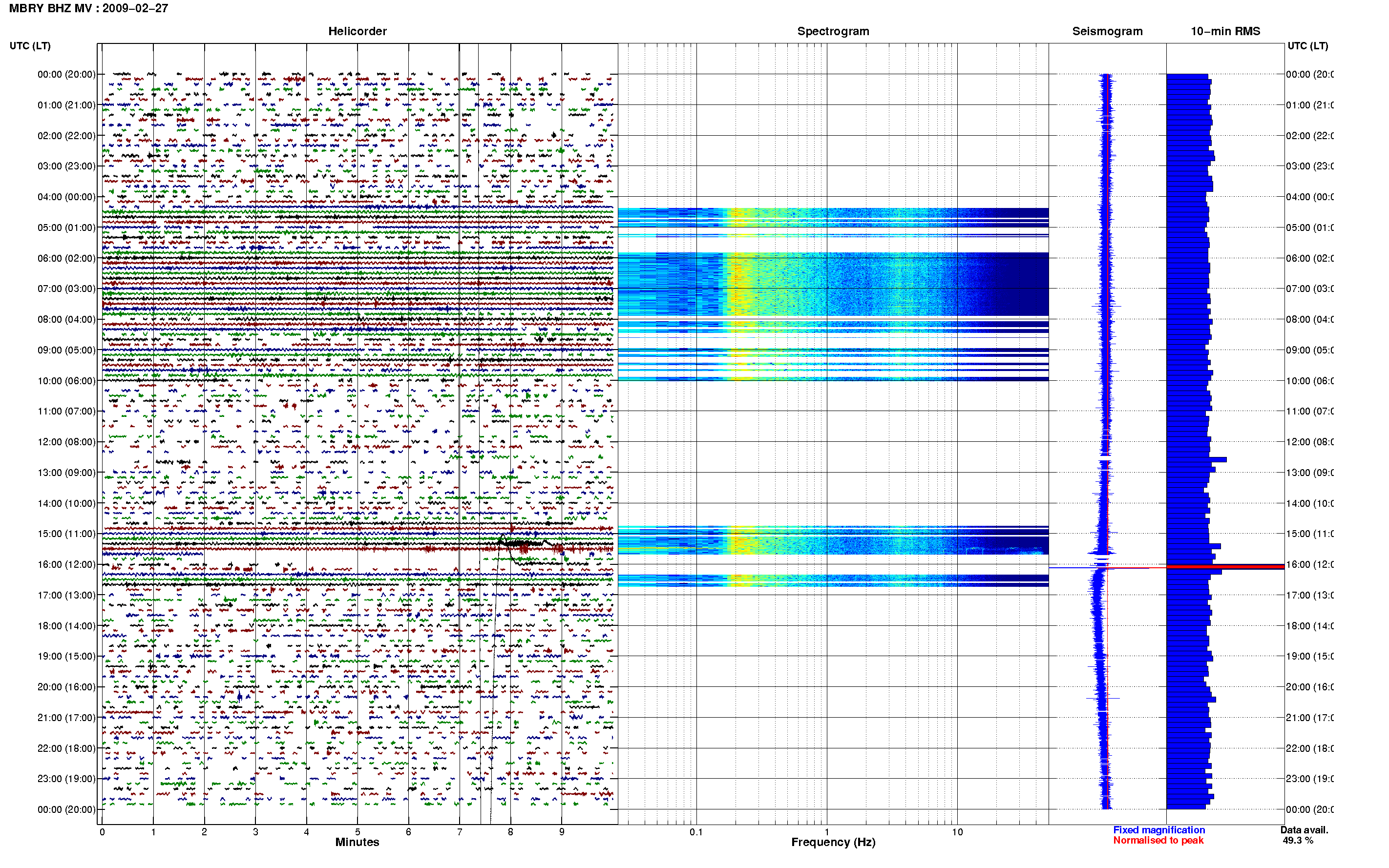Click the left '12:00 (08:00)' time label
The width and height of the screenshot is (1389, 868).
pyautogui.click(x=66, y=442)
